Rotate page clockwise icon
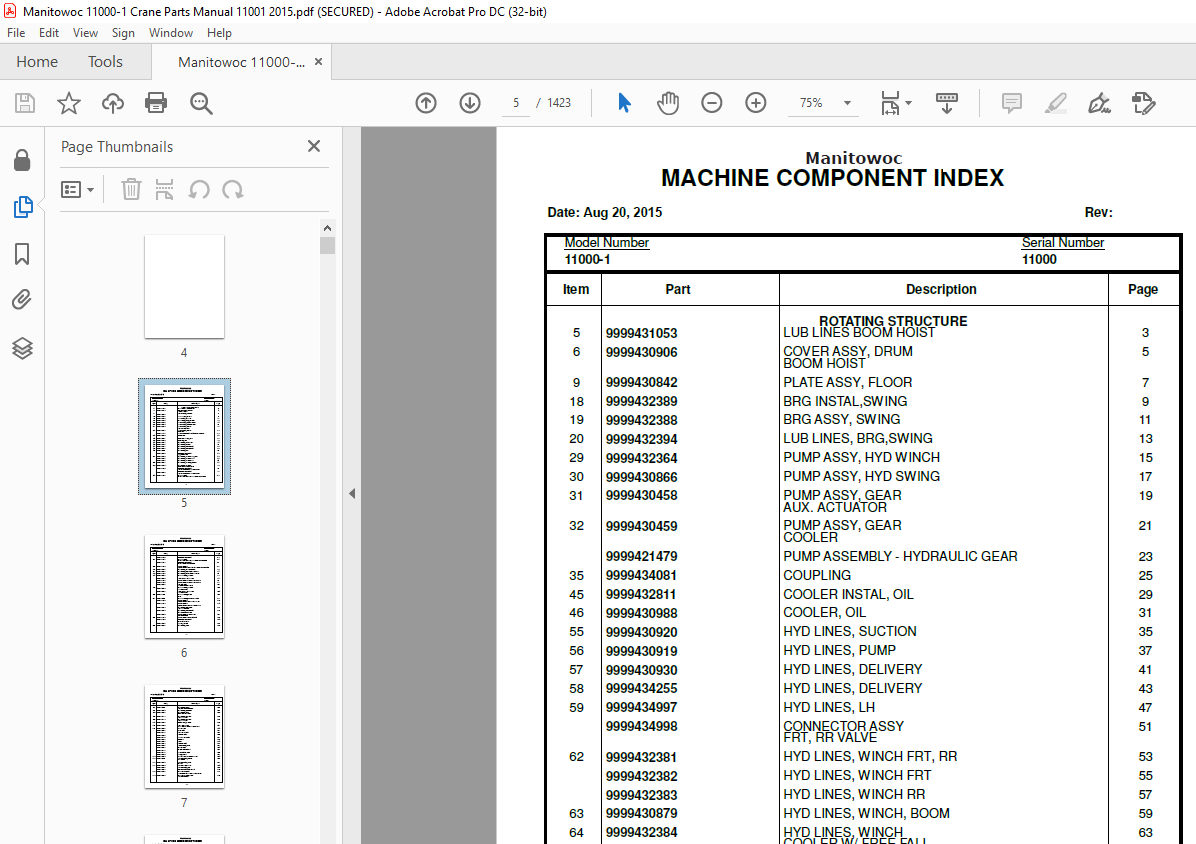 pos(233,189)
